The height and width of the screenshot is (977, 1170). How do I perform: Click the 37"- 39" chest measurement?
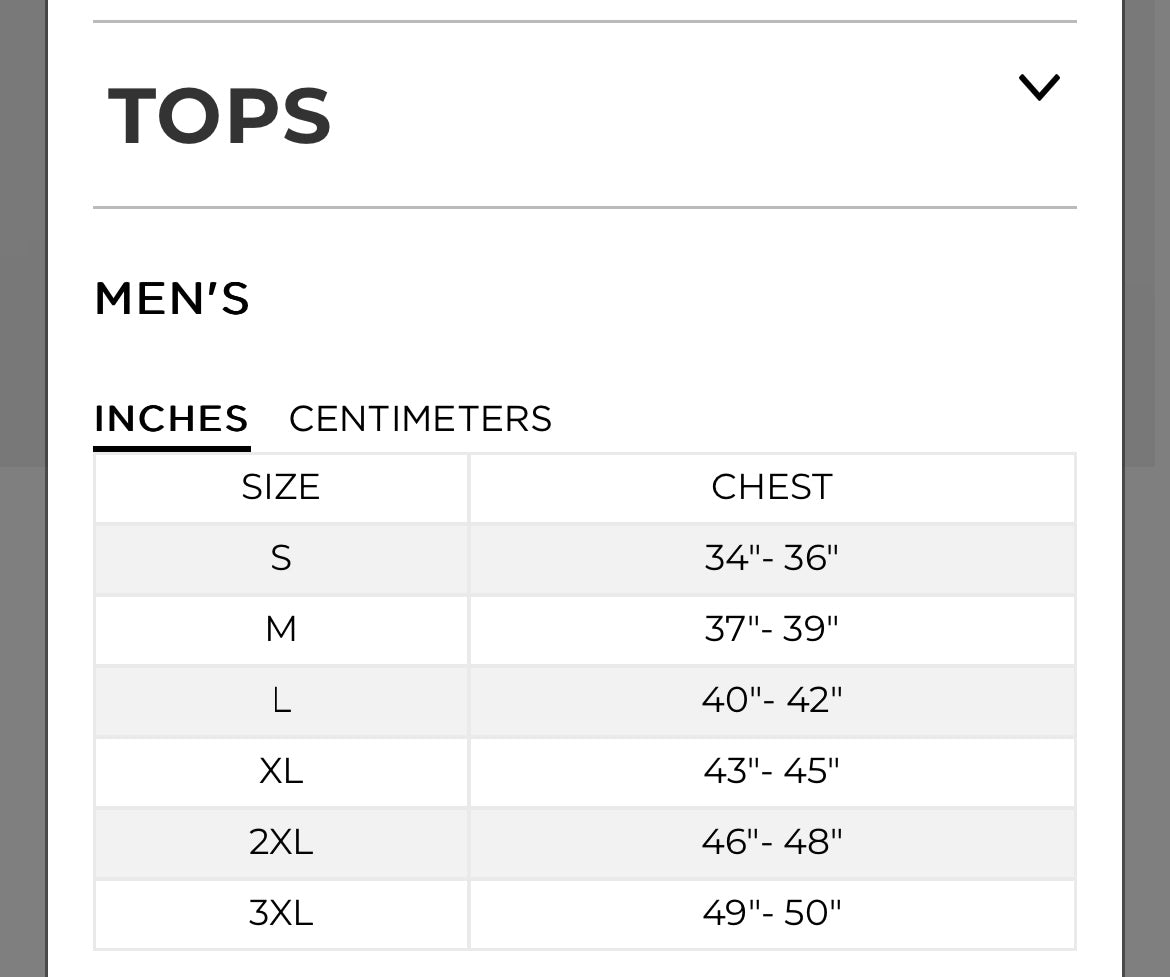771,629
